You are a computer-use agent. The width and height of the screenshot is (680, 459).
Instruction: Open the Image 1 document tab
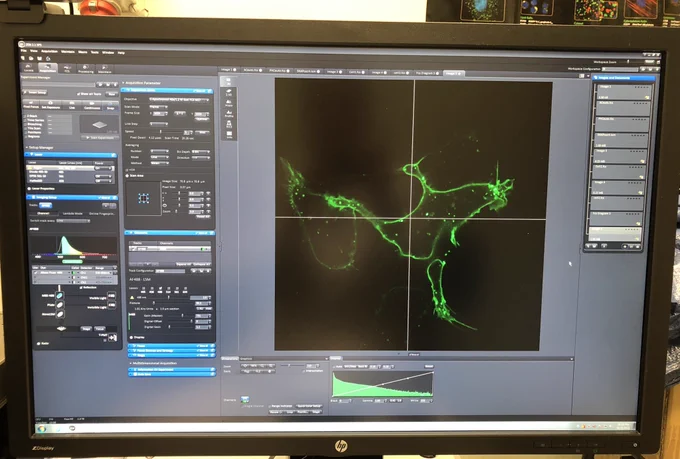pos(229,69)
